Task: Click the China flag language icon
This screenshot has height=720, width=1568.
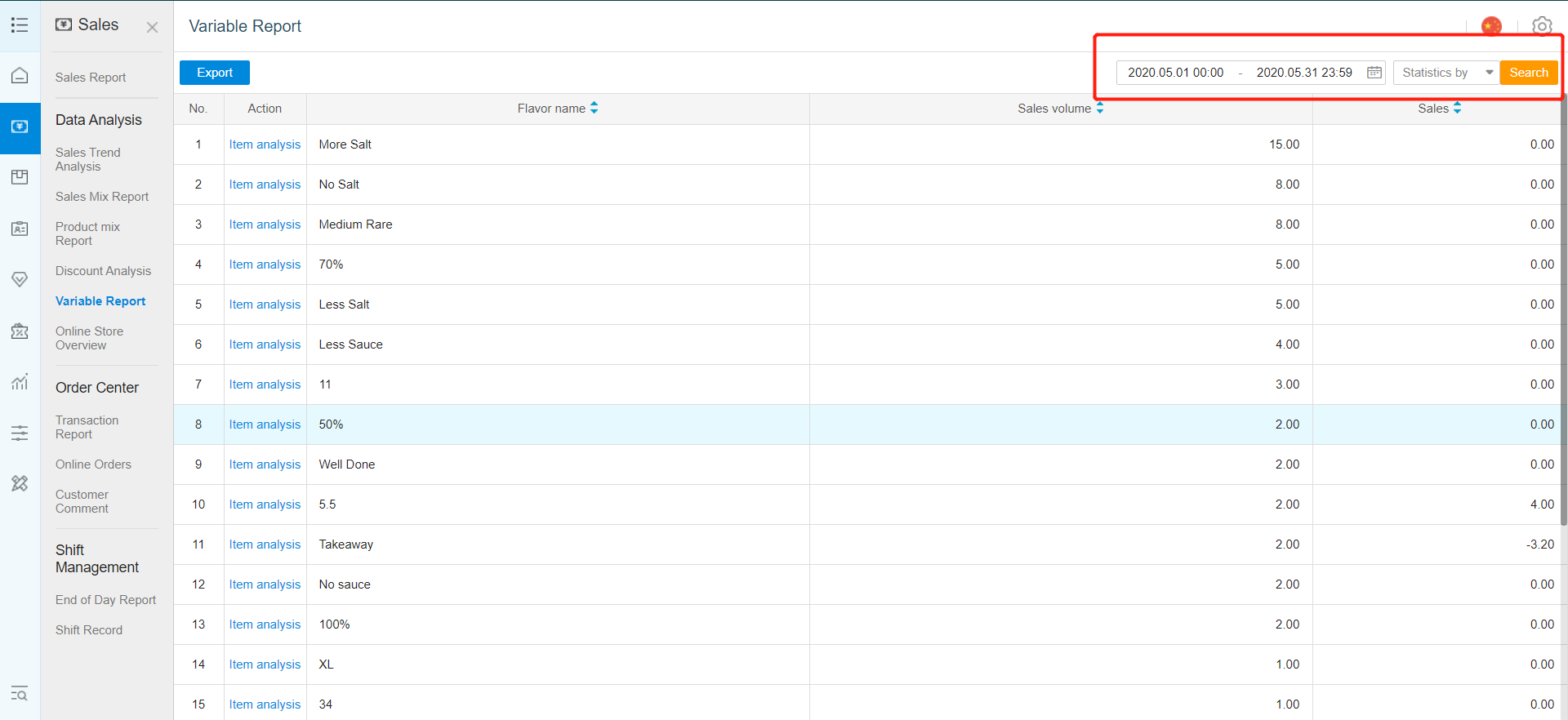Action: click(x=1491, y=26)
